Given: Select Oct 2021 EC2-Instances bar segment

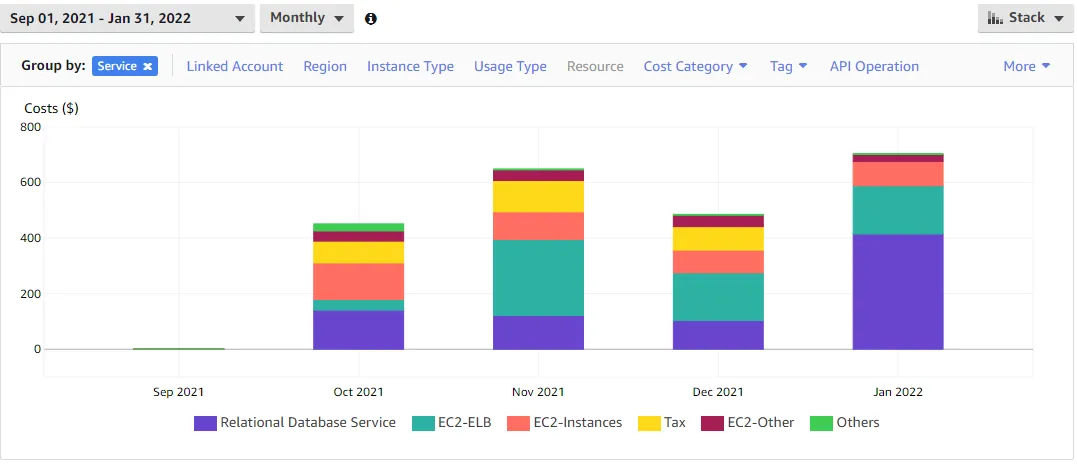Looking at the screenshot, I should point(359,281).
